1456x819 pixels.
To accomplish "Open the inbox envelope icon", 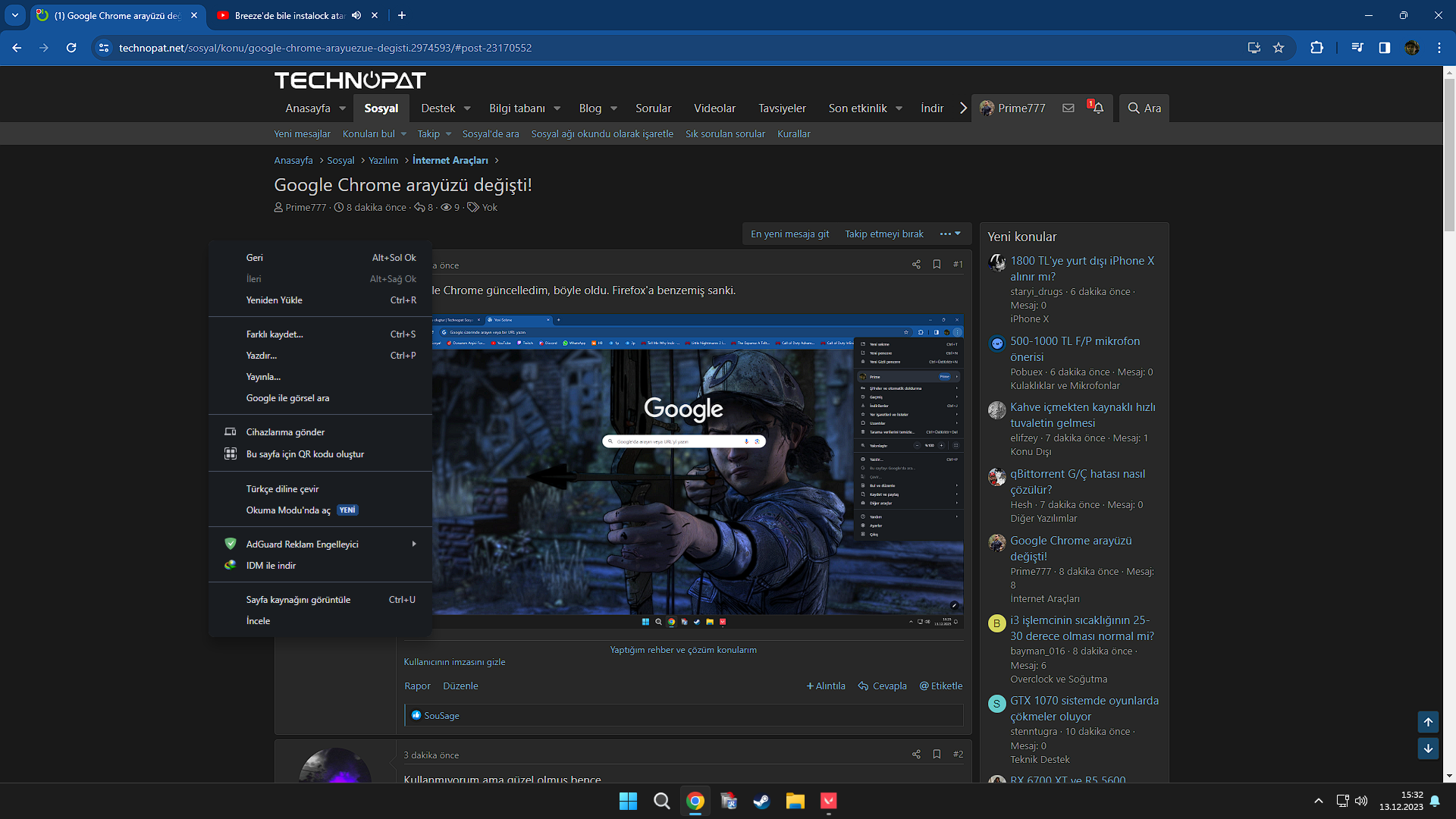I will (1068, 108).
